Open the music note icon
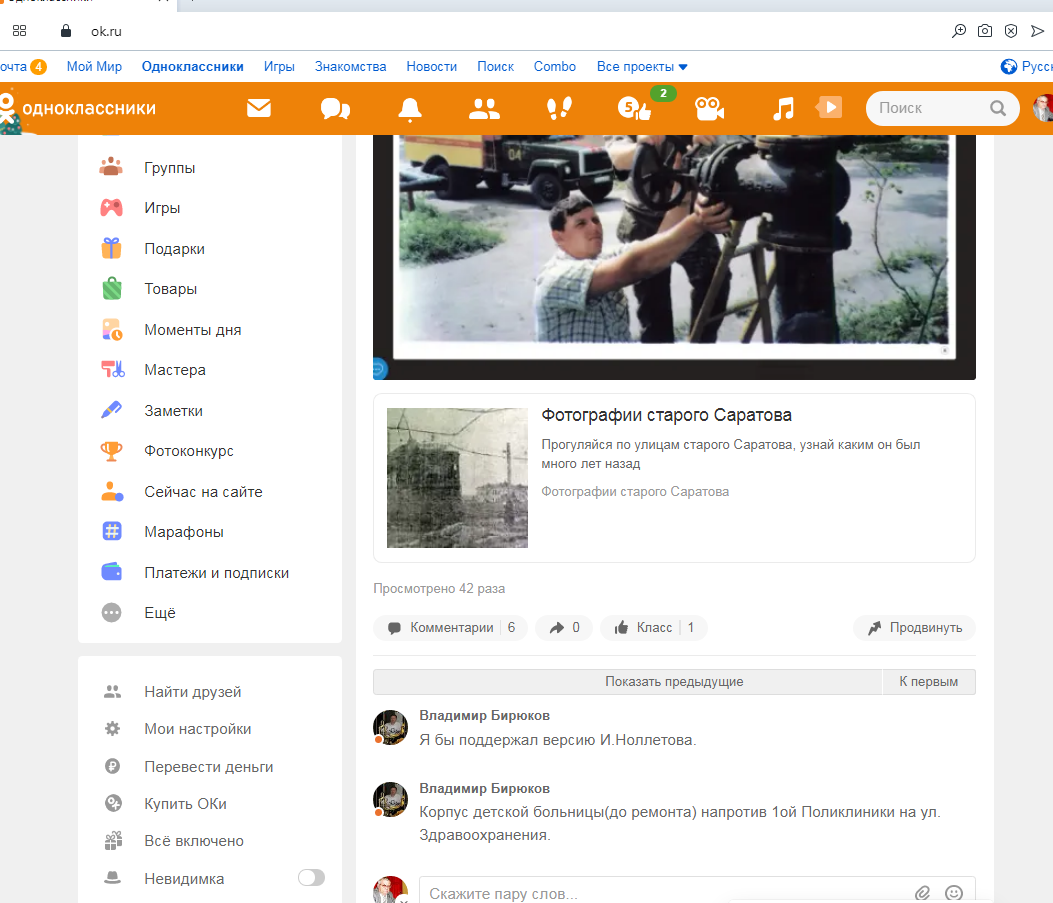 tap(783, 108)
